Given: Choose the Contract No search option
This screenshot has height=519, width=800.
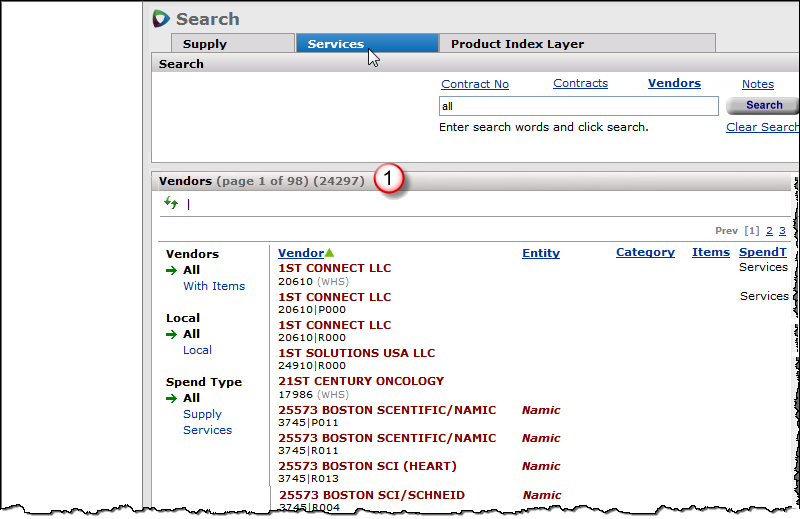Looking at the screenshot, I should (475, 84).
